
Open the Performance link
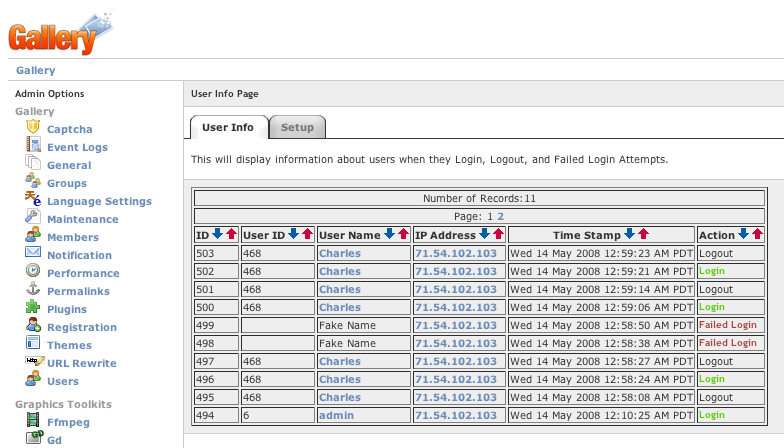(x=84, y=274)
